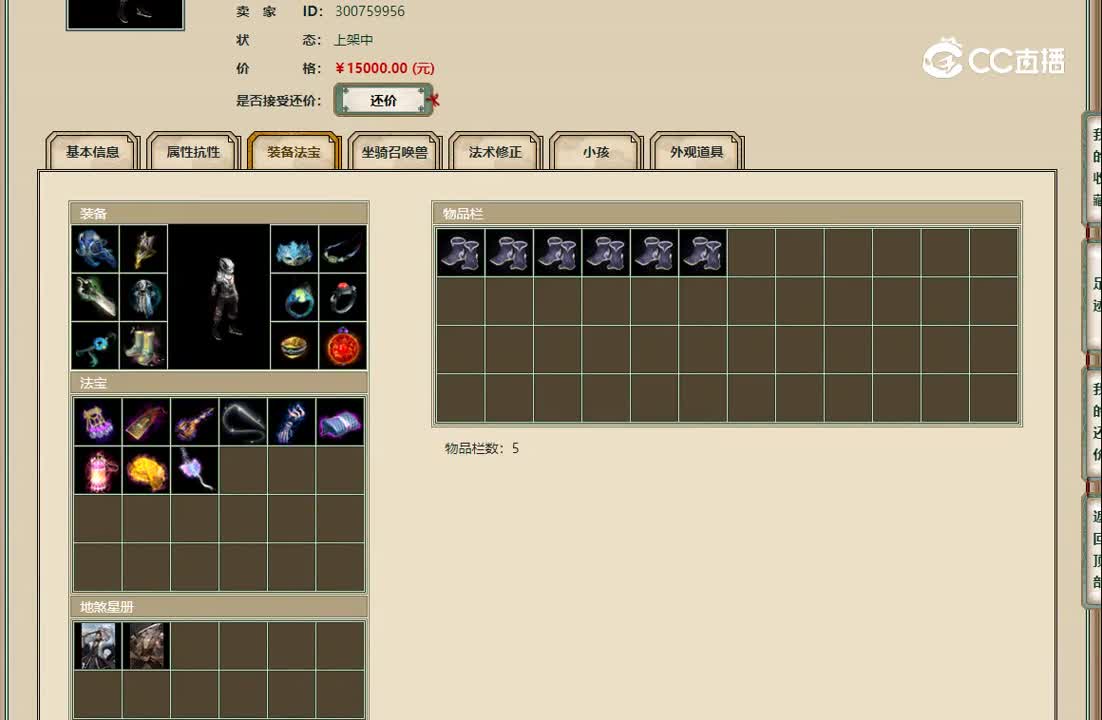Open the 坐骑召唤兽 tab
This screenshot has height=720, width=1102.
tap(394, 151)
